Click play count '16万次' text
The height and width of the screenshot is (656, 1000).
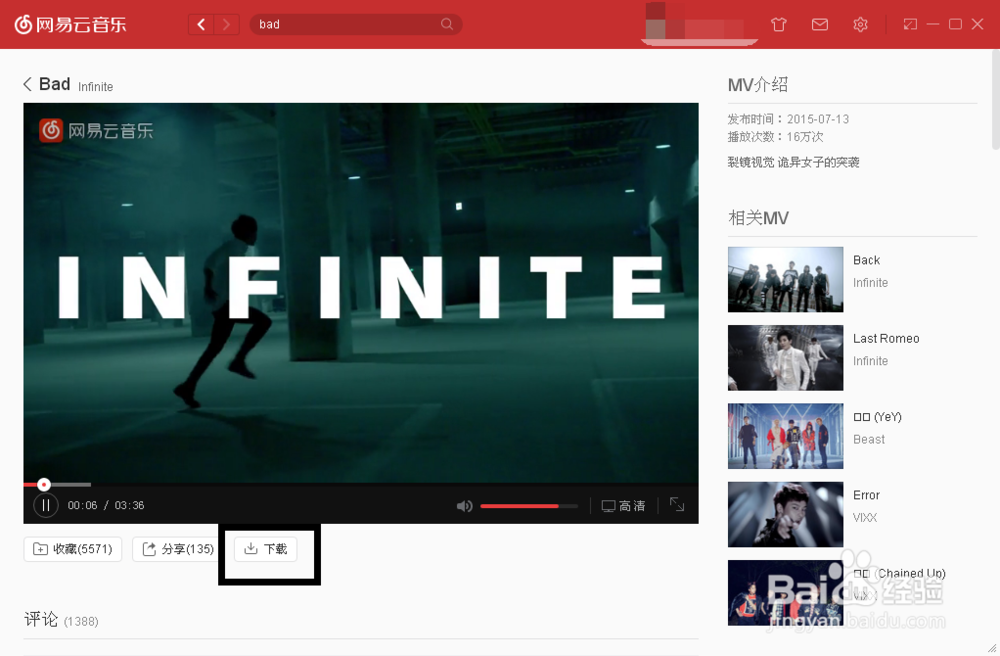(x=805, y=137)
